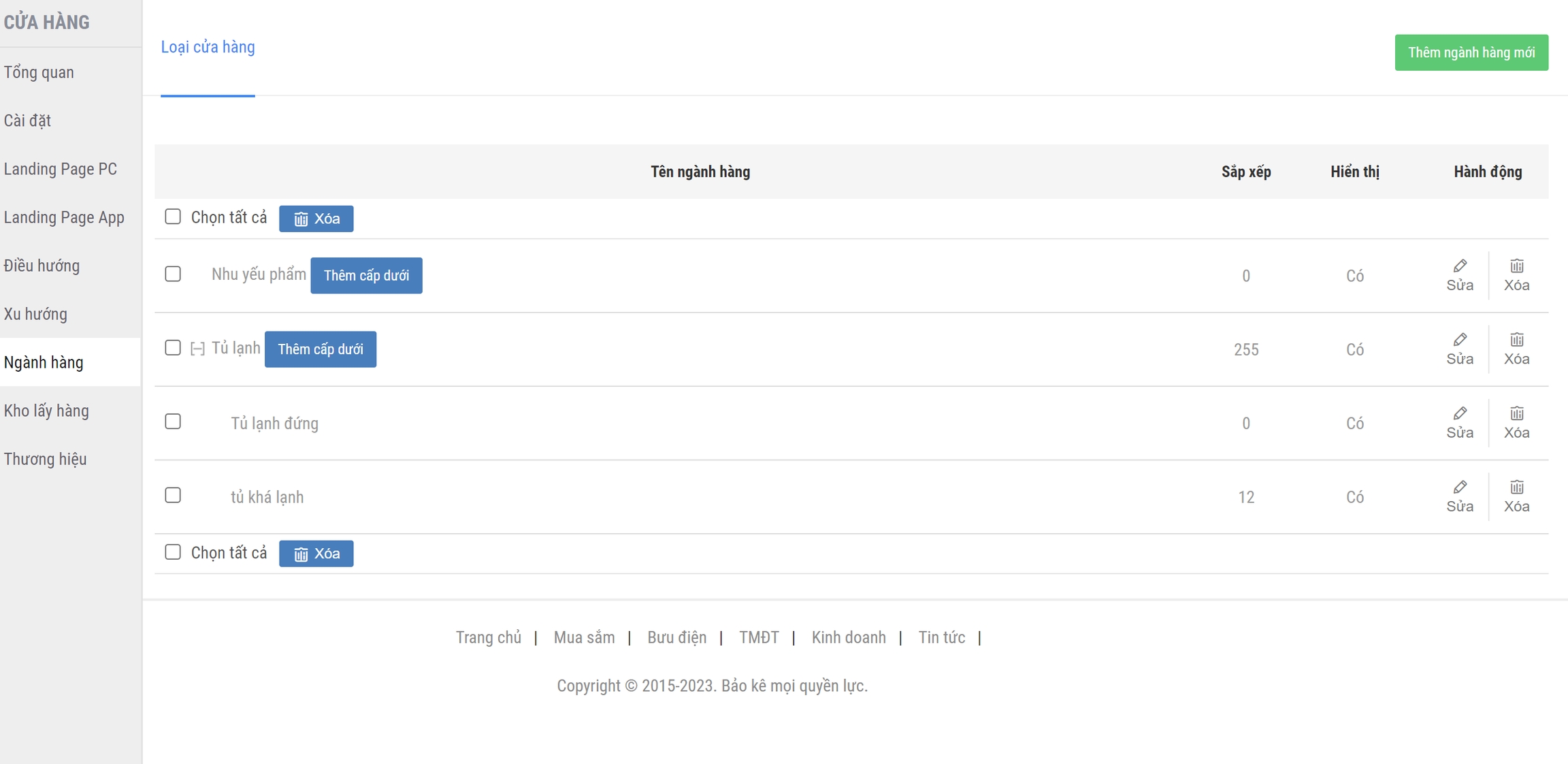Screen dimensions: 1568x764
Task: Open Kho lấy hàng in sidebar
Action: [46, 411]
